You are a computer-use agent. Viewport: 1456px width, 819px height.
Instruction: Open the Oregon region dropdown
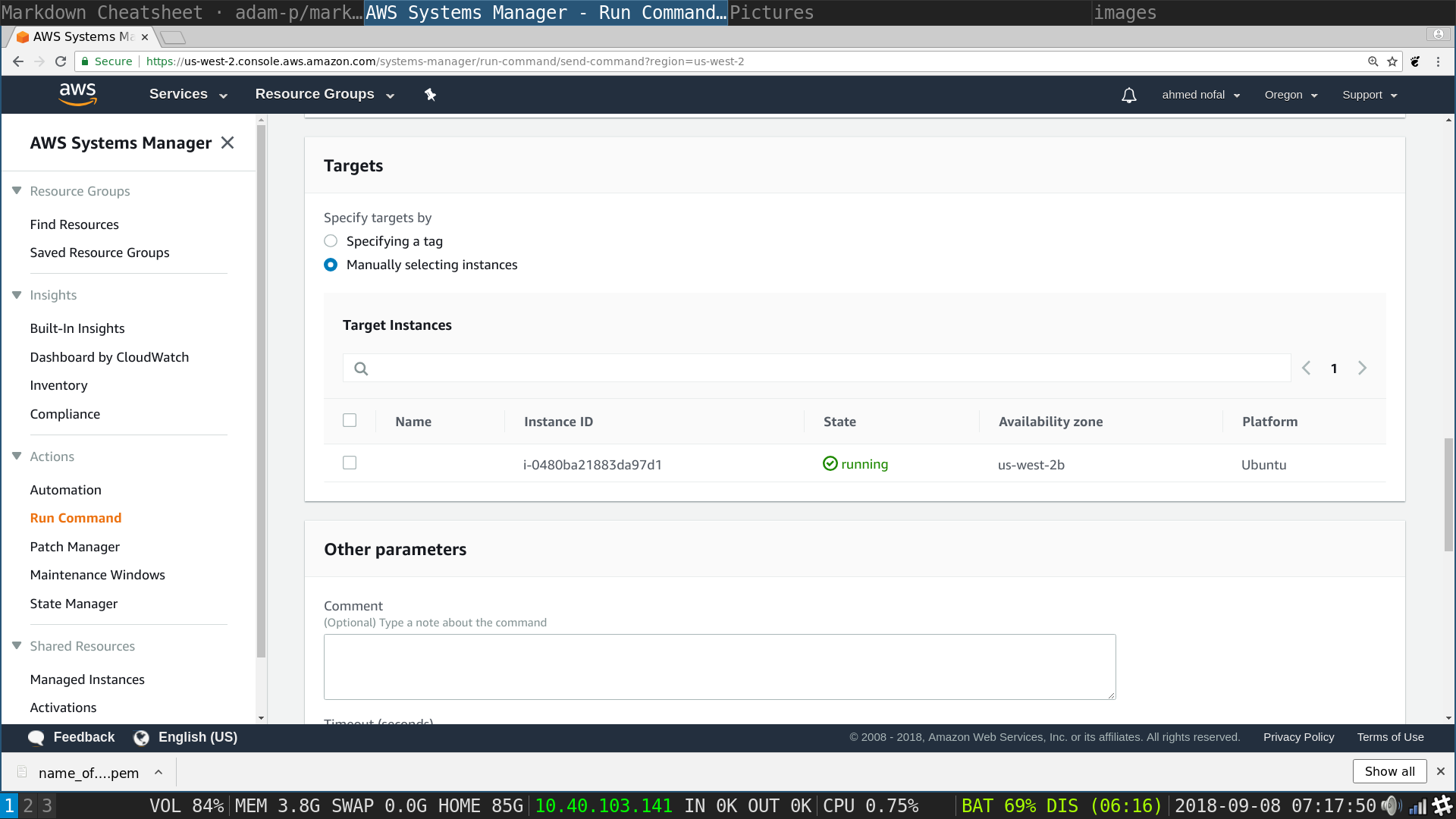[x=1290, y=95]
